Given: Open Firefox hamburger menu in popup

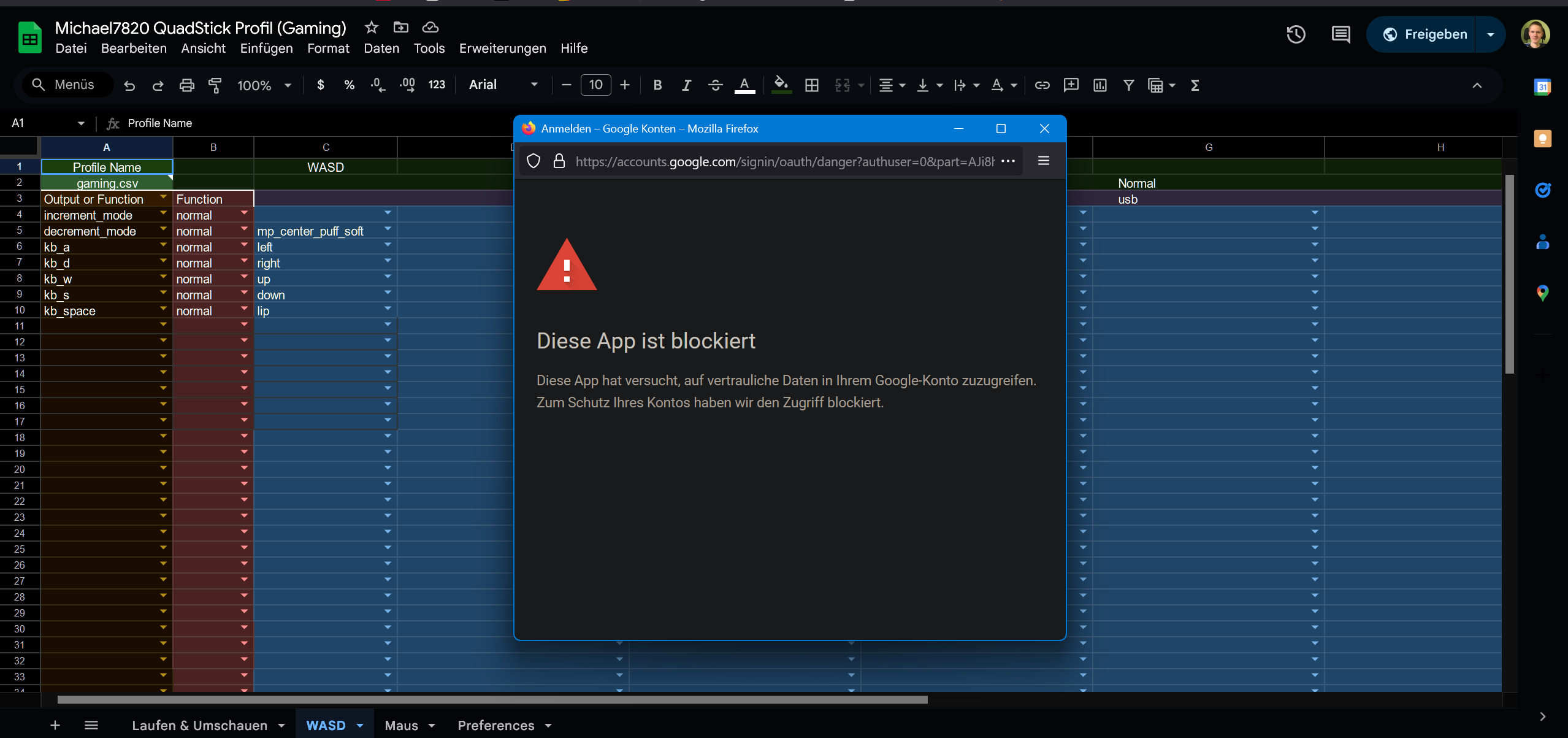Looking at the screenshot, I should (x=1043, y=161).
